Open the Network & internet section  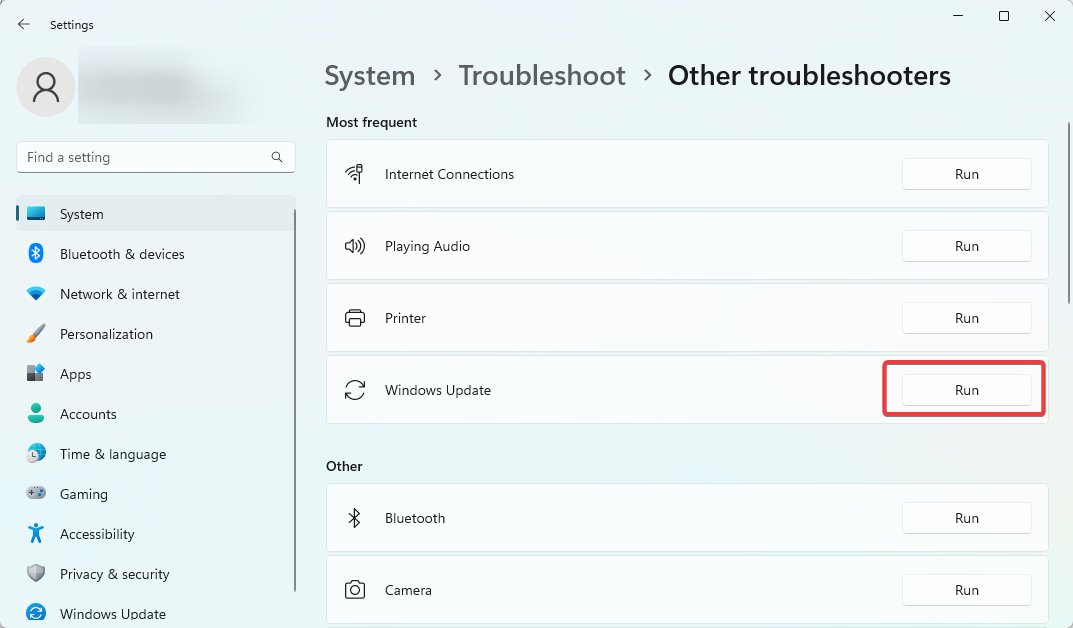[119, 294]
